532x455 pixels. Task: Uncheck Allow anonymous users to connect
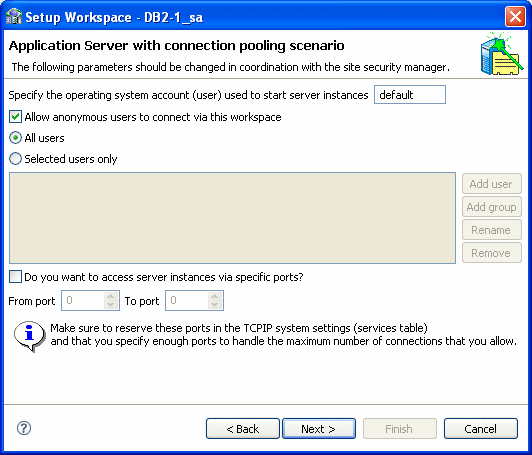[15, 117]
